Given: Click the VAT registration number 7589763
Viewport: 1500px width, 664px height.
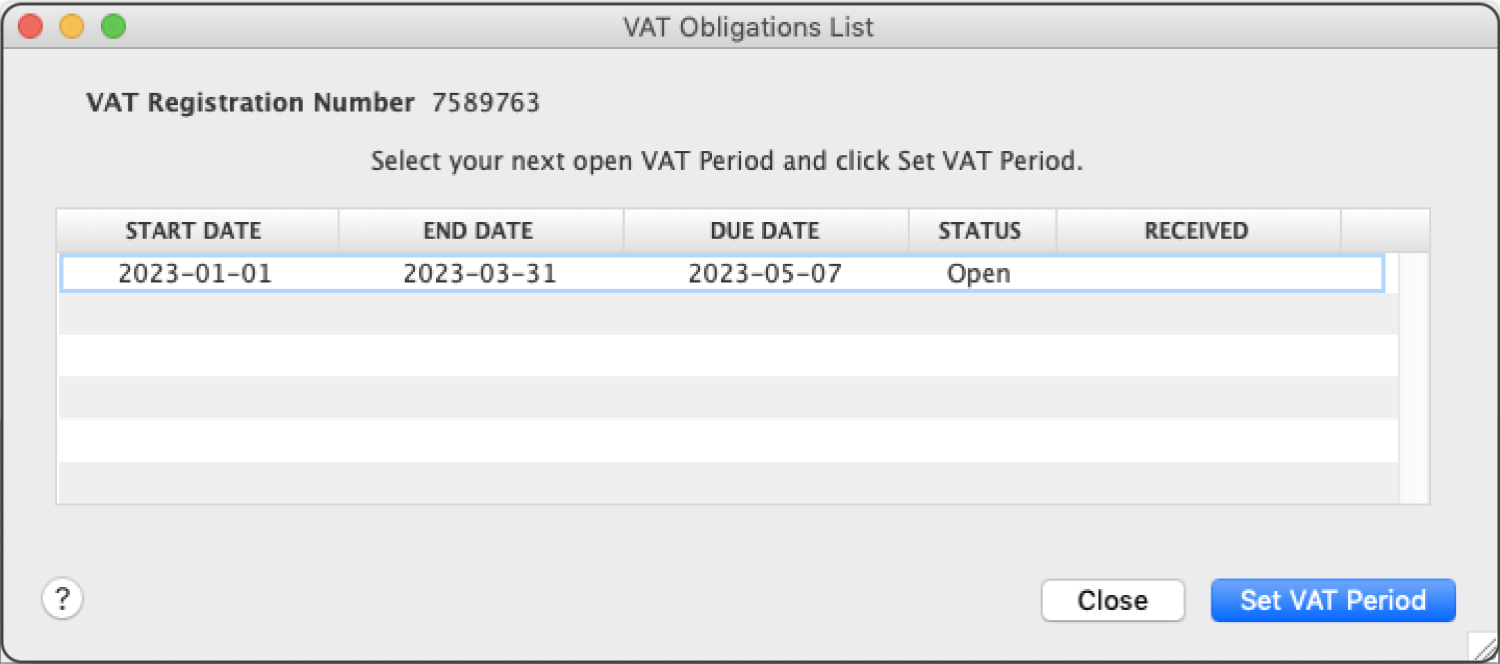Looking at the screenshot, I should 486,102.
